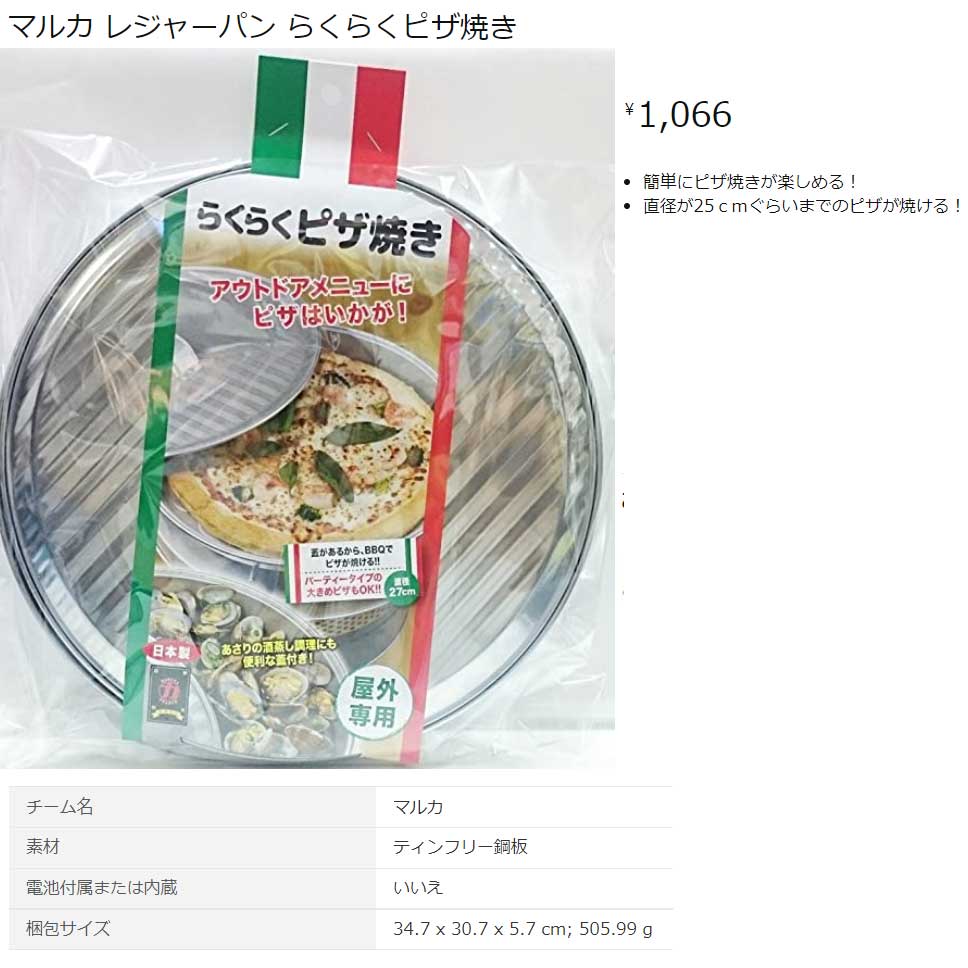Image resolution: width=968 pixels, height=968 pixels.
Task: Click the マルカ brand value in the table
Action: (418, 806)
